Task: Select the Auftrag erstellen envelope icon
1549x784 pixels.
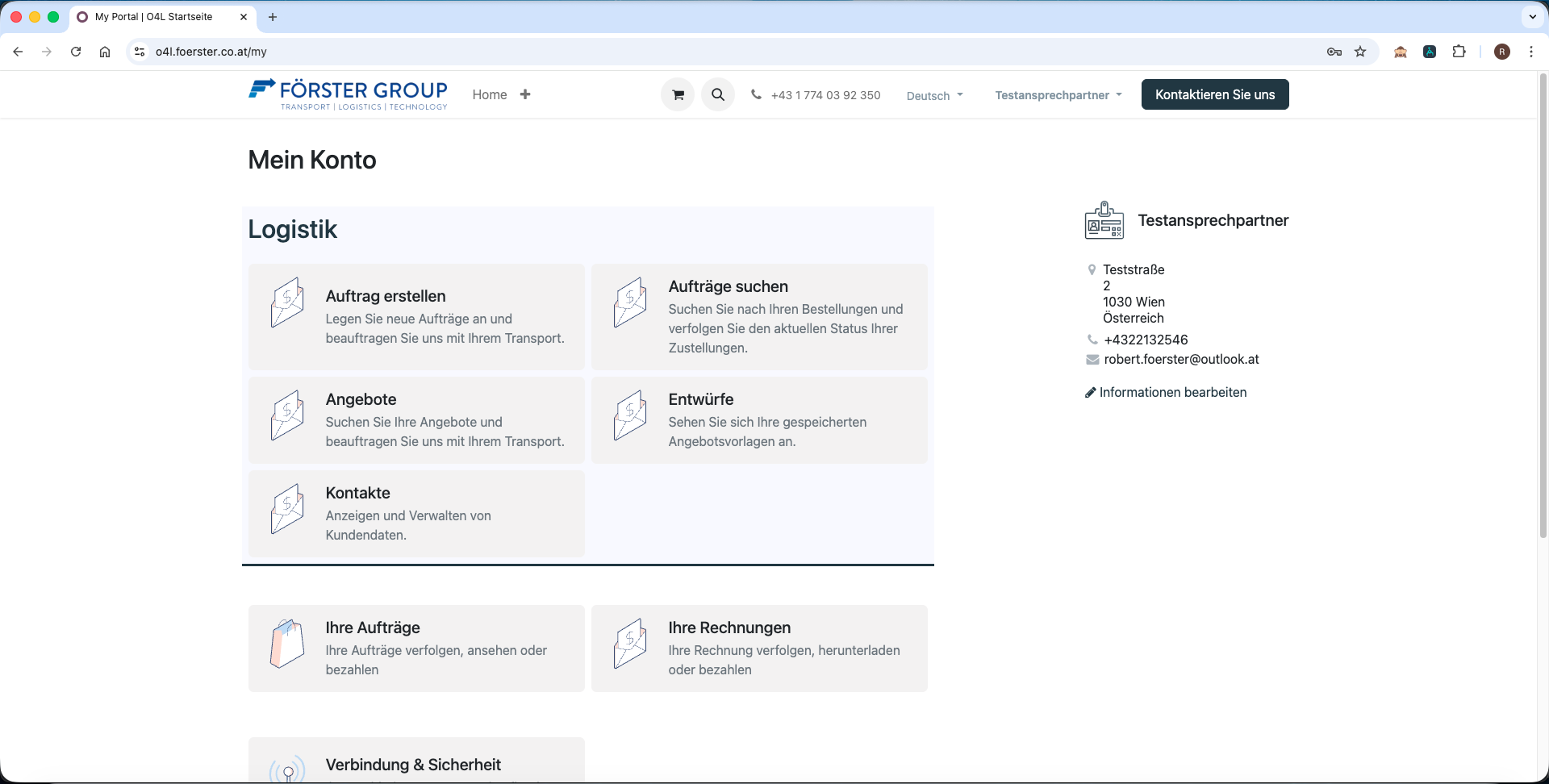Action: tap(288, 302)
